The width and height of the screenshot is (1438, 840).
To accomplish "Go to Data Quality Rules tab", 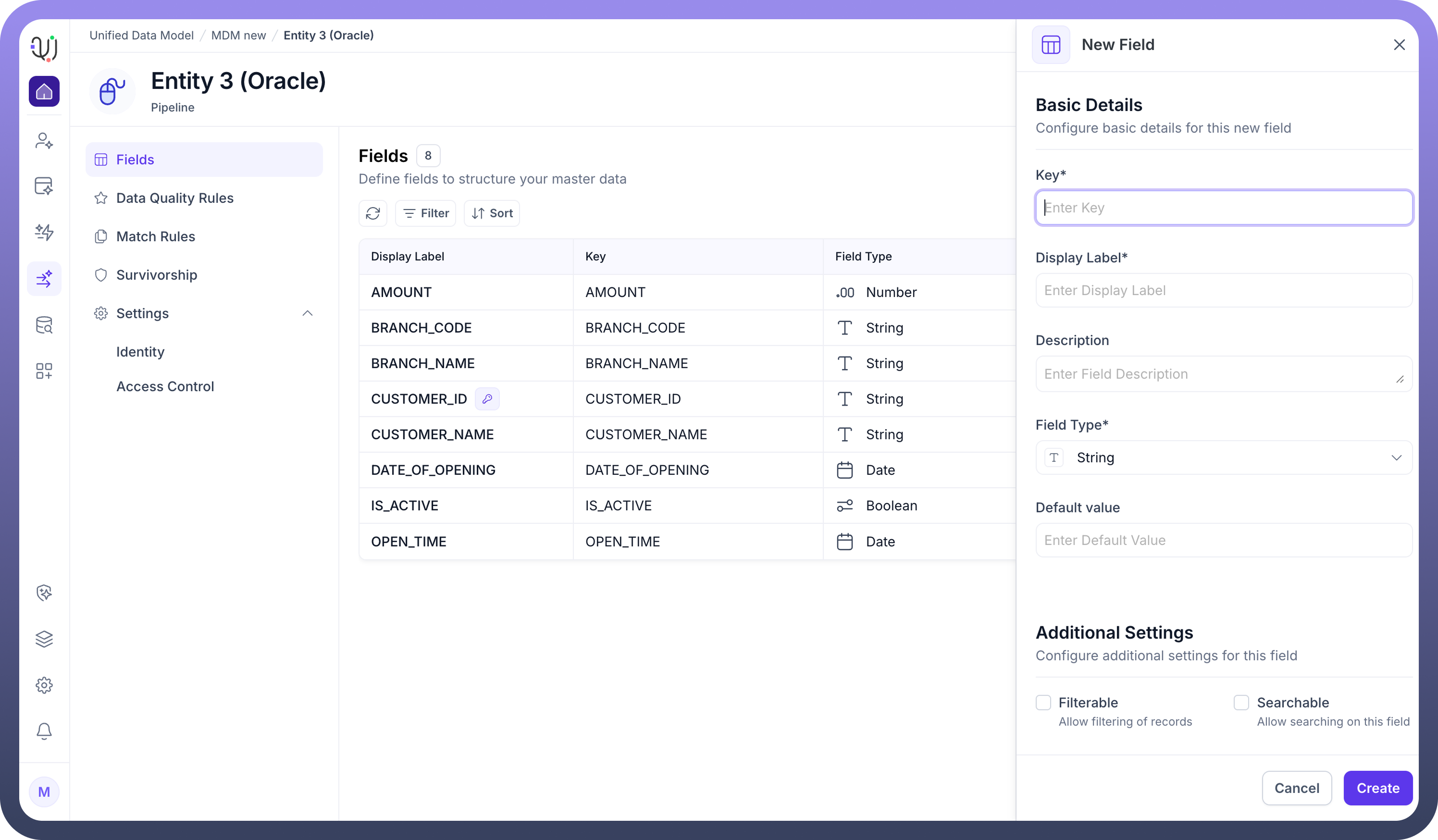I will pyautogui.click(x=174, y=198).
